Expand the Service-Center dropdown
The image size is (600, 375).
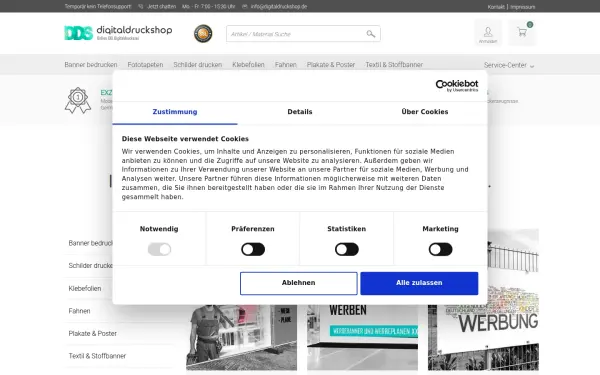[509, 65]
